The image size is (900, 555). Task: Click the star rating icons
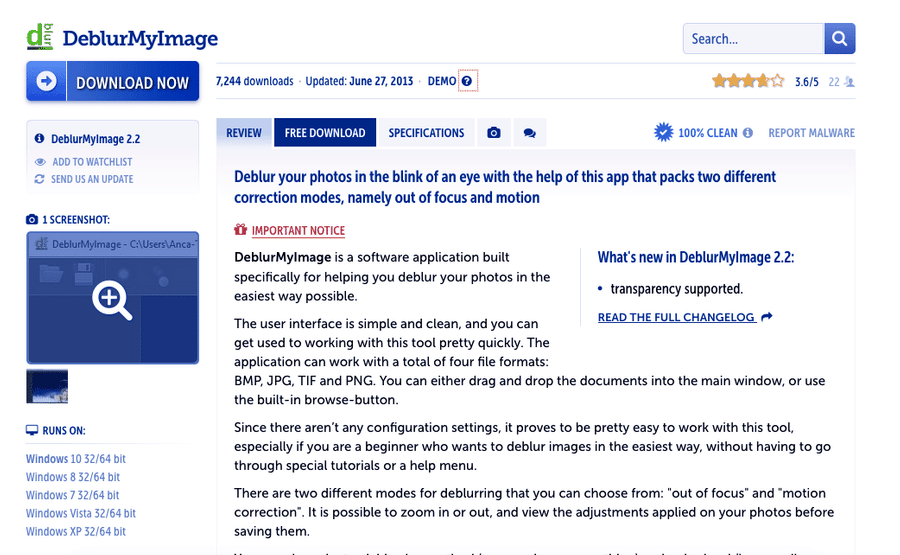coord(748,81)
